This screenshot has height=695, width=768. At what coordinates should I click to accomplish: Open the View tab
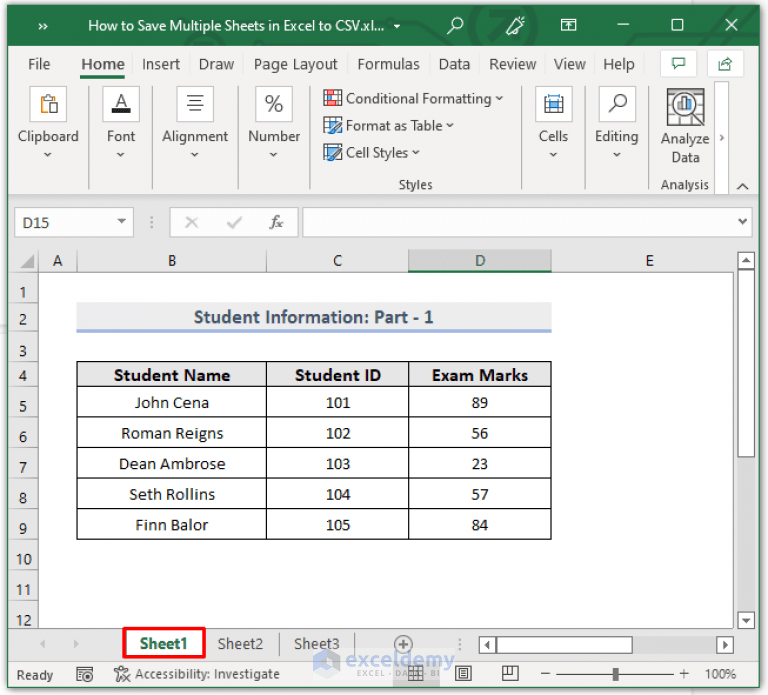click(570, 64)
